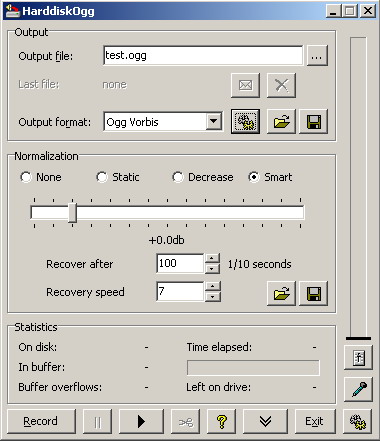Click the 'Buffer overflows:' label
380x441 pixels.
60,387
